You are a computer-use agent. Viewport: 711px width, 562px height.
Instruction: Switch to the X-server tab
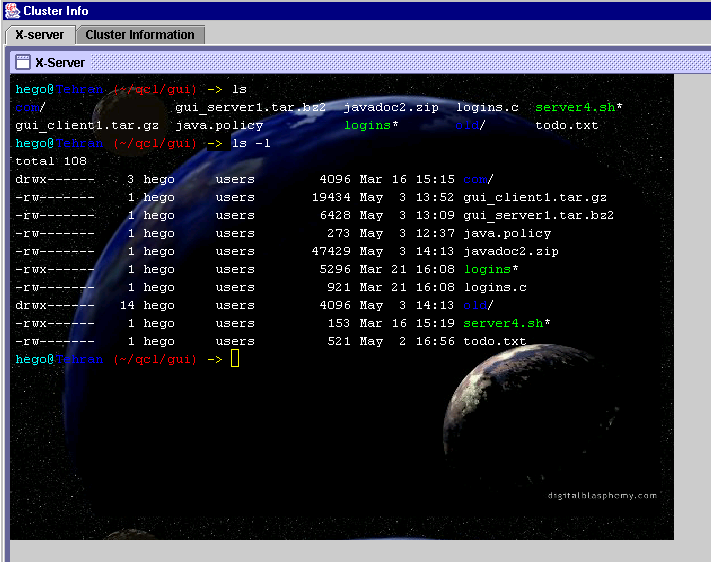40,35
